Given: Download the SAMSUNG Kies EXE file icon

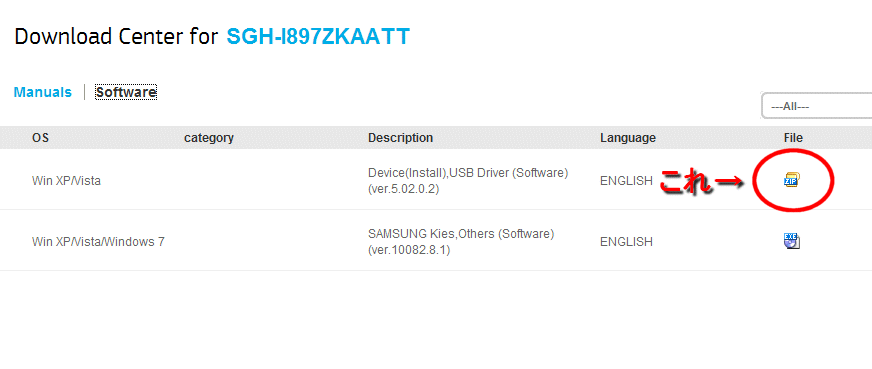Looking at the screenshot, I should tap(792, 241).
